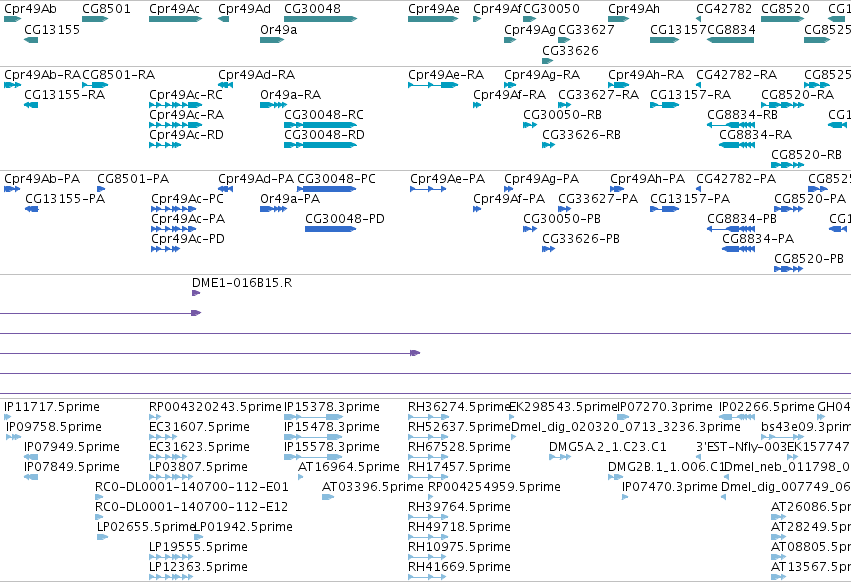Image resolution: width=851 pixels, height=582 pixels.
Task: Select the DME1-016B15.R feature label
Action: 242,283
